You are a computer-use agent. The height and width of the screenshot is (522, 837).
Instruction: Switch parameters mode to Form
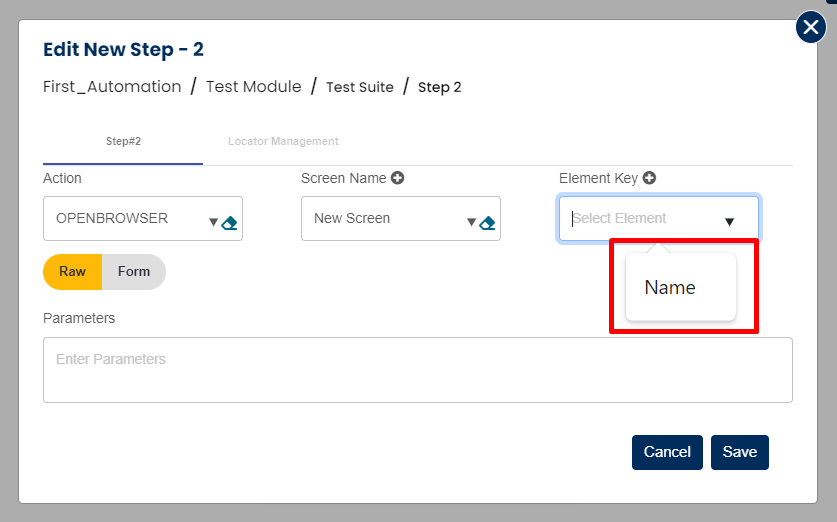[134, 271]
